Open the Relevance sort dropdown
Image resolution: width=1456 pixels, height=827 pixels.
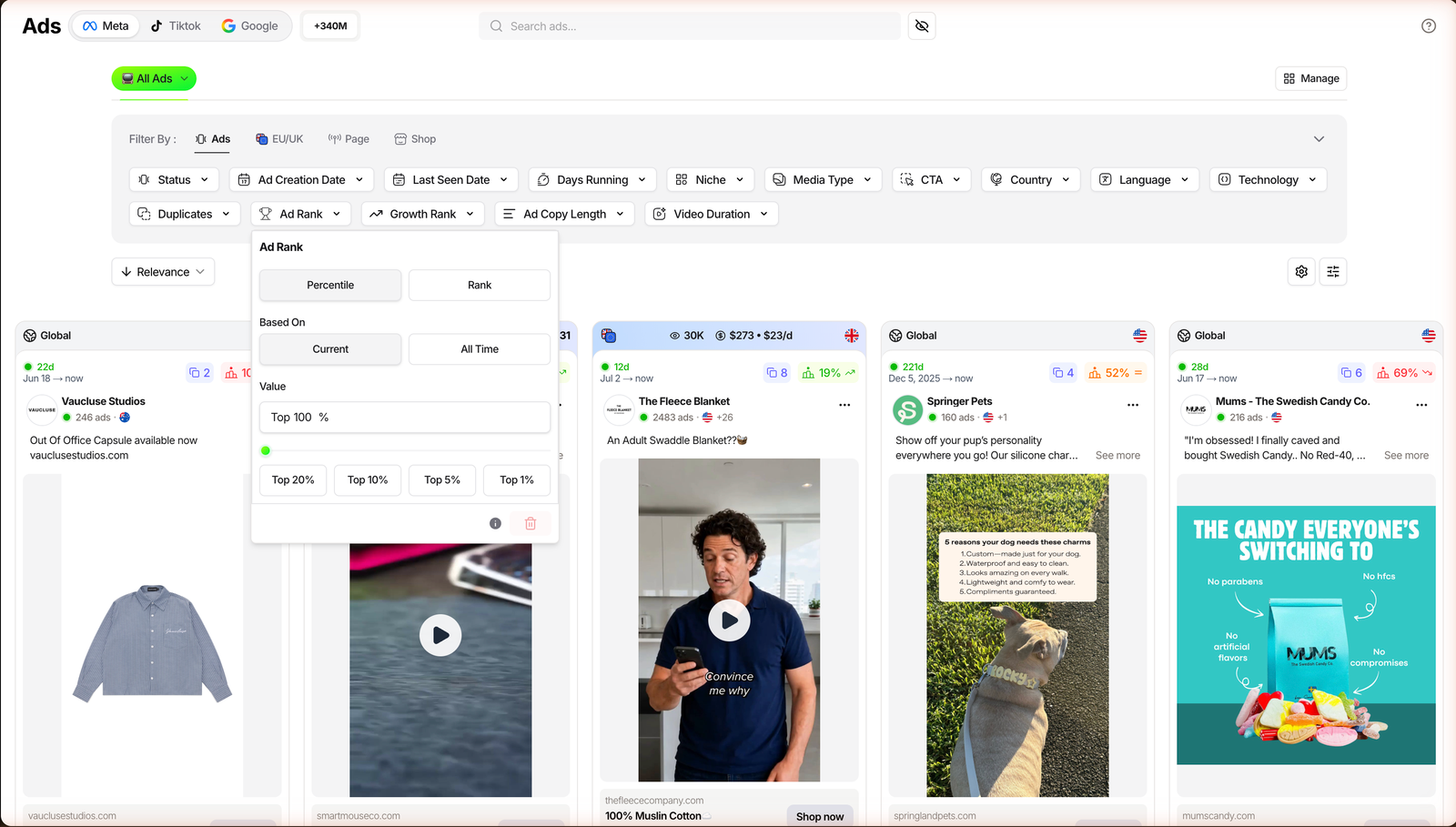coord(164,272)
